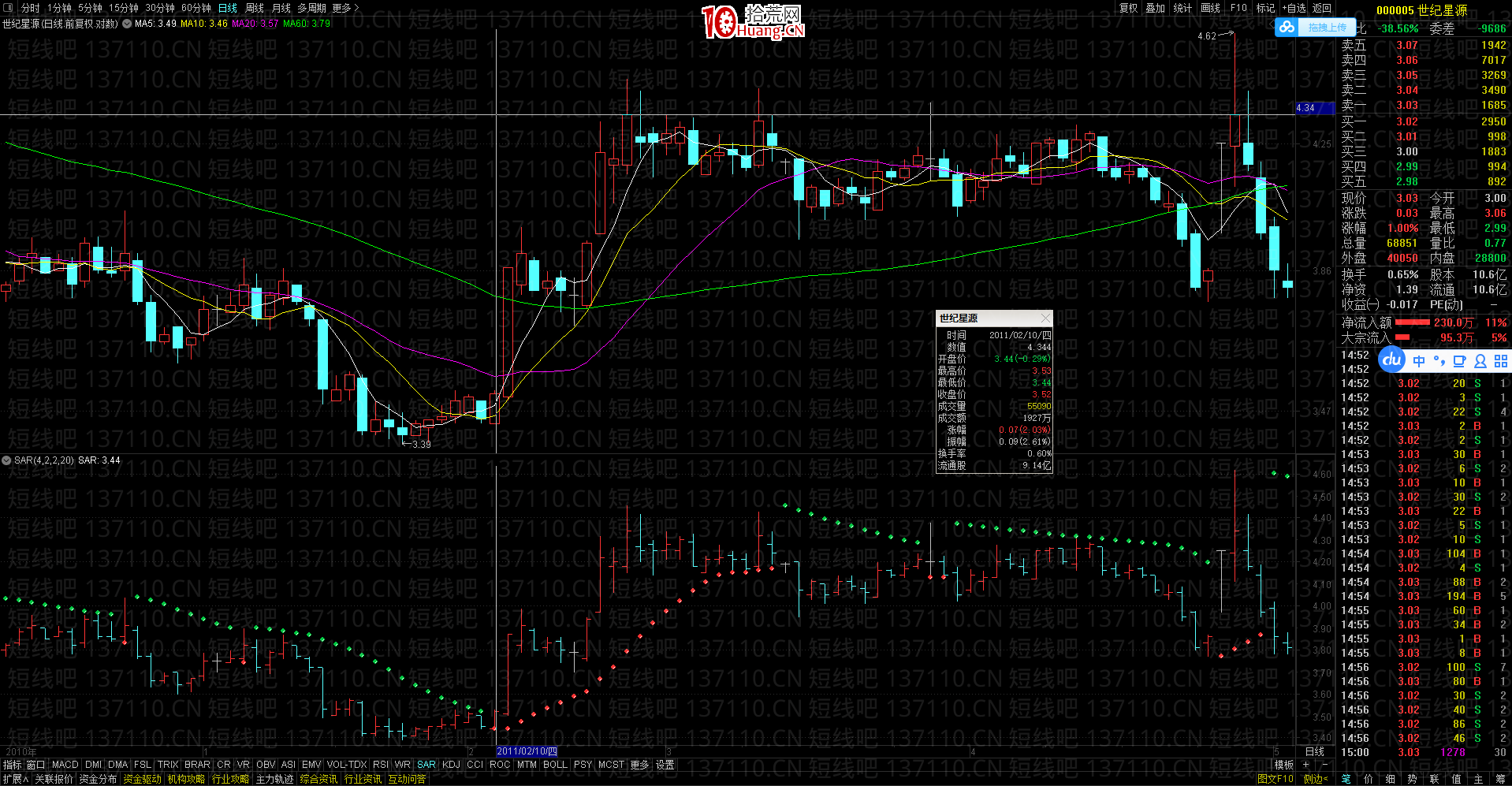Switch to the 月线 monthly chart

tap(281, 8)
